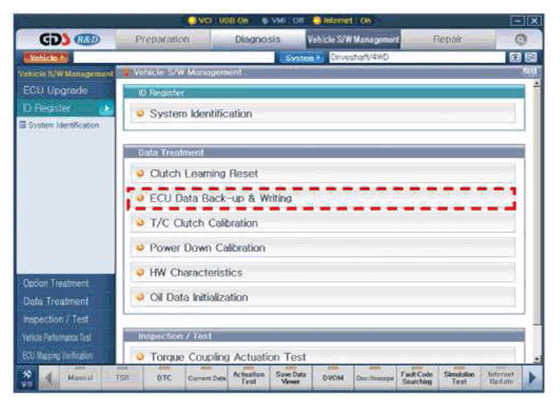Screen dimensions: 560x407
Task: Click the vertical scrollbar of main panel
Action: 536,221
